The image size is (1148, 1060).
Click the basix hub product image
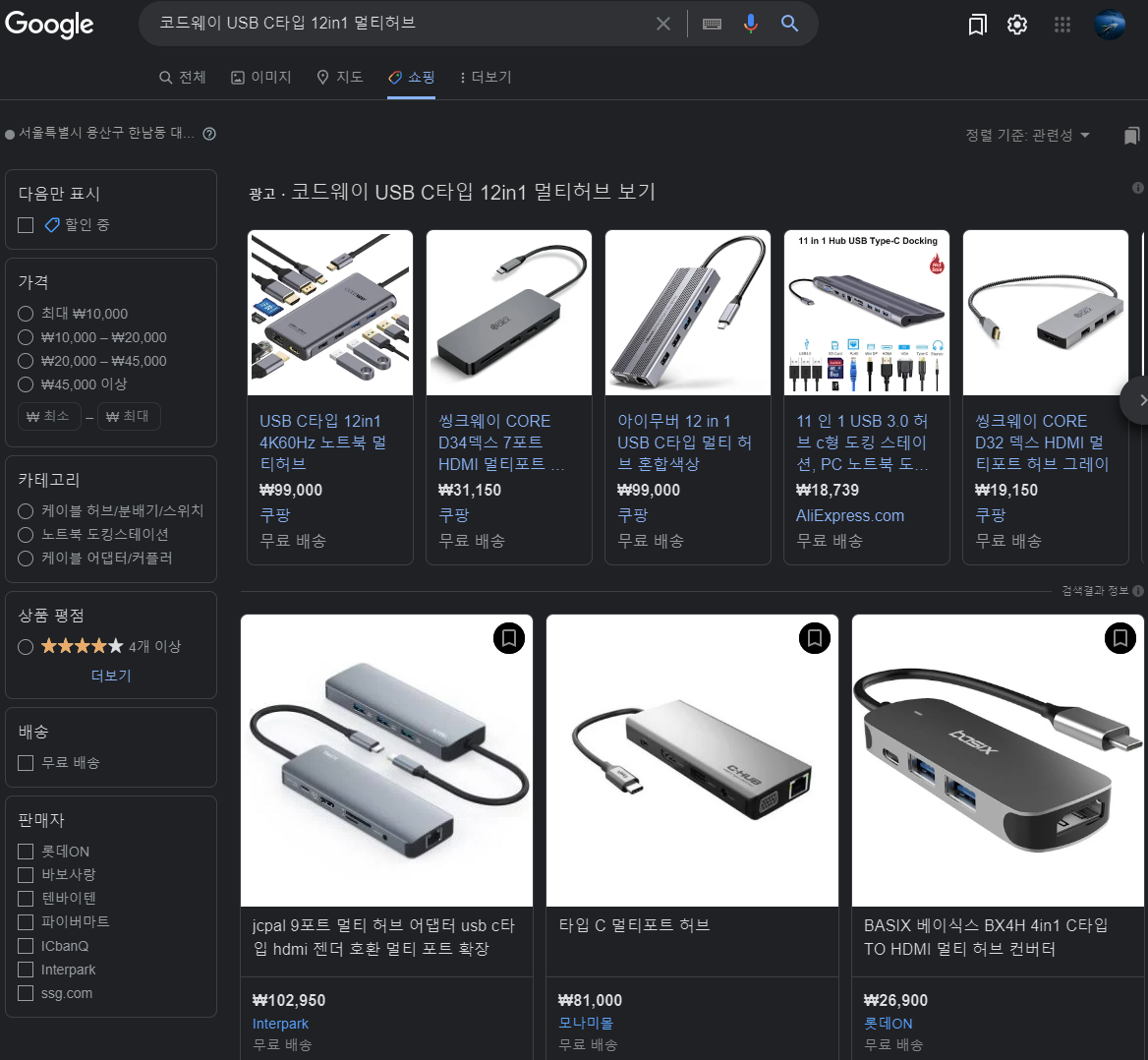(x=998, y=760)
